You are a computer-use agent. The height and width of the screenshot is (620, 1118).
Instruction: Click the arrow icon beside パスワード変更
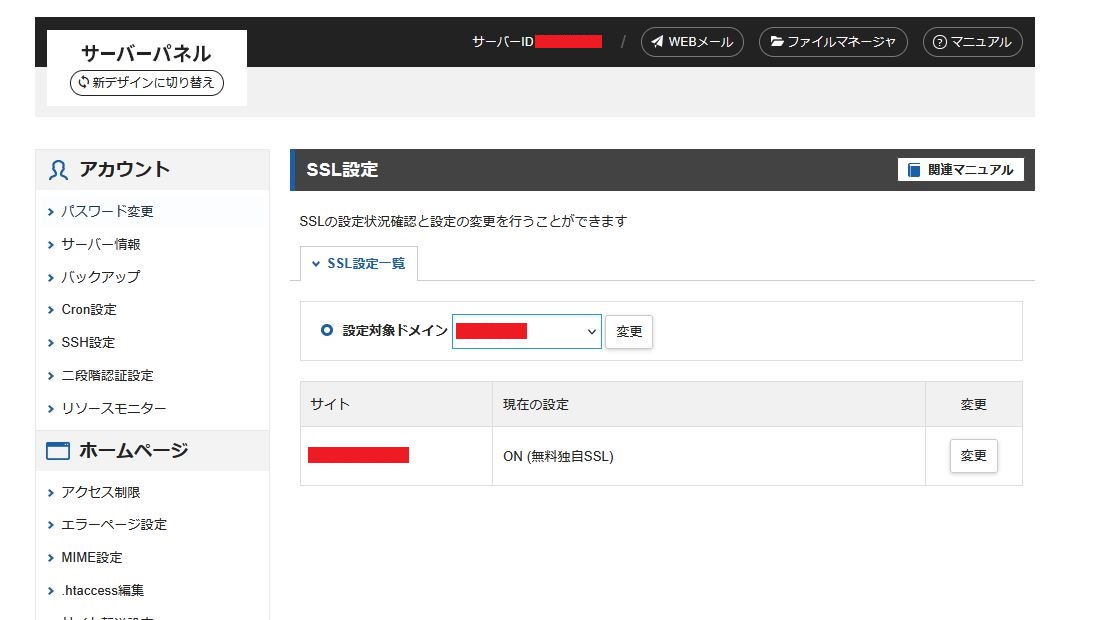tap(51, 212)
